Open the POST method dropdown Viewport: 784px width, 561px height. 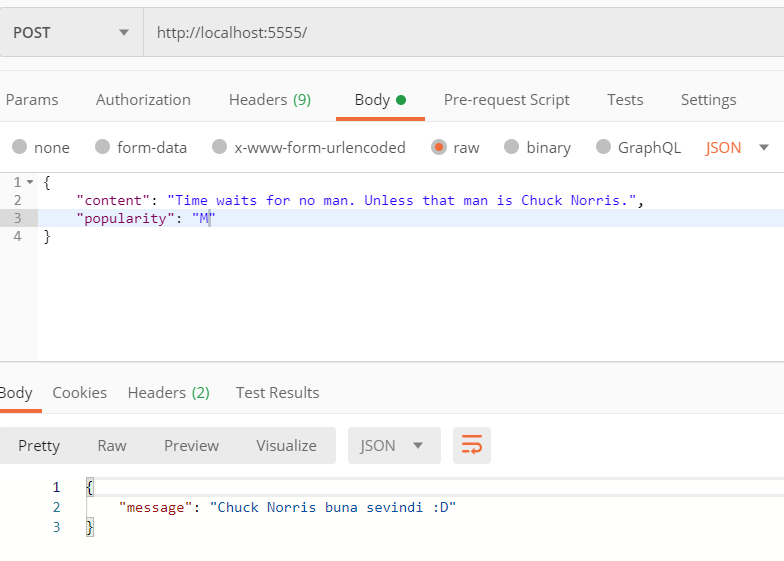click(x=71, y=32)
